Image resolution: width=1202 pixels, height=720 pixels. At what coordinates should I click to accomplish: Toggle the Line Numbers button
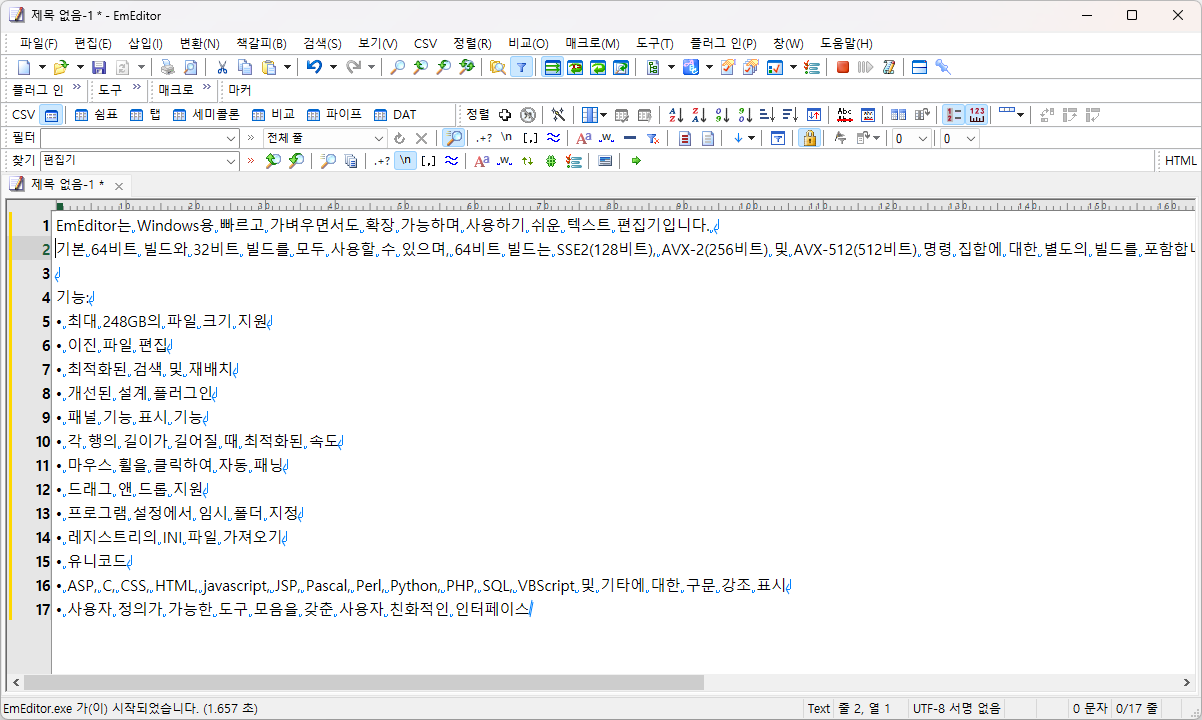click(954, 115)
